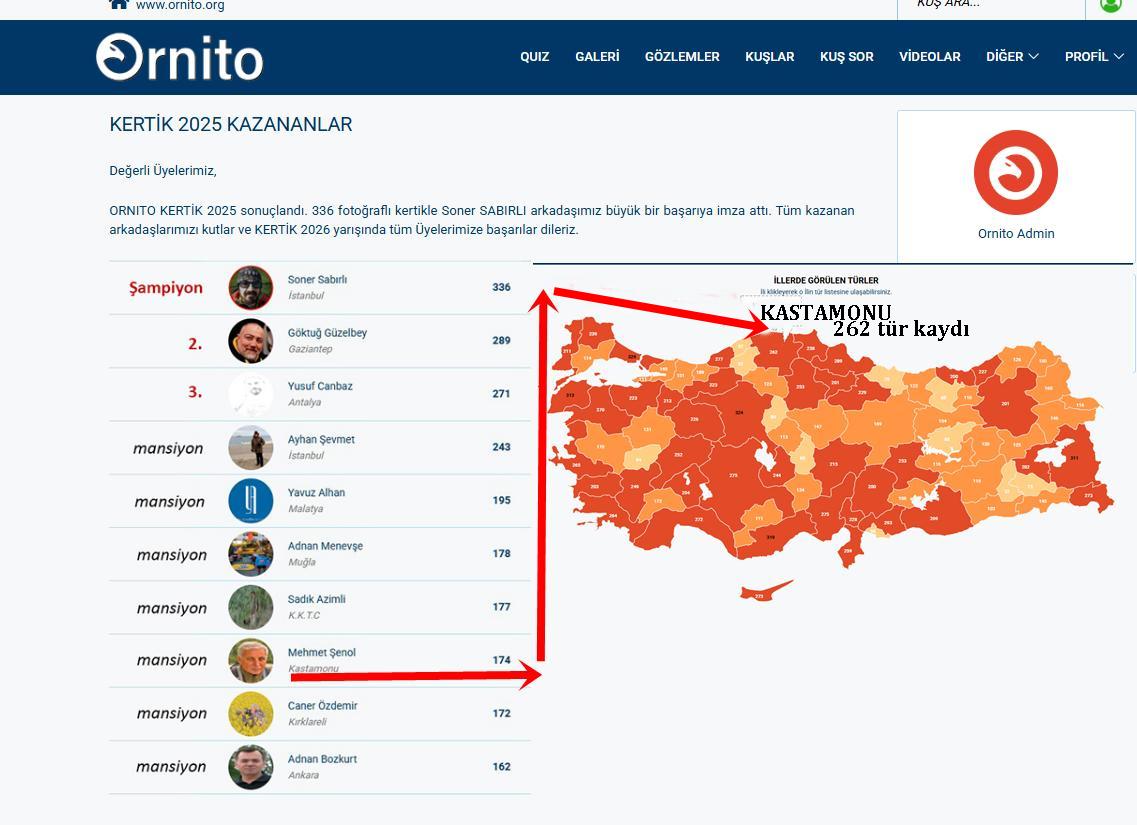Click Caner Özdemir's yellow flower avatar
The height and width of the screenshot is (825, 1137).
251,714
